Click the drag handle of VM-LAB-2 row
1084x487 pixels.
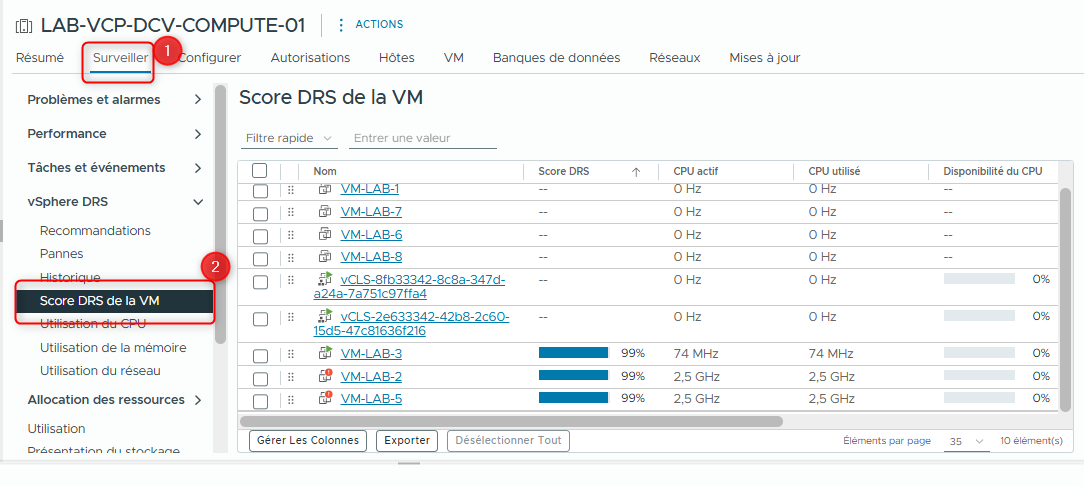point(290,377)
